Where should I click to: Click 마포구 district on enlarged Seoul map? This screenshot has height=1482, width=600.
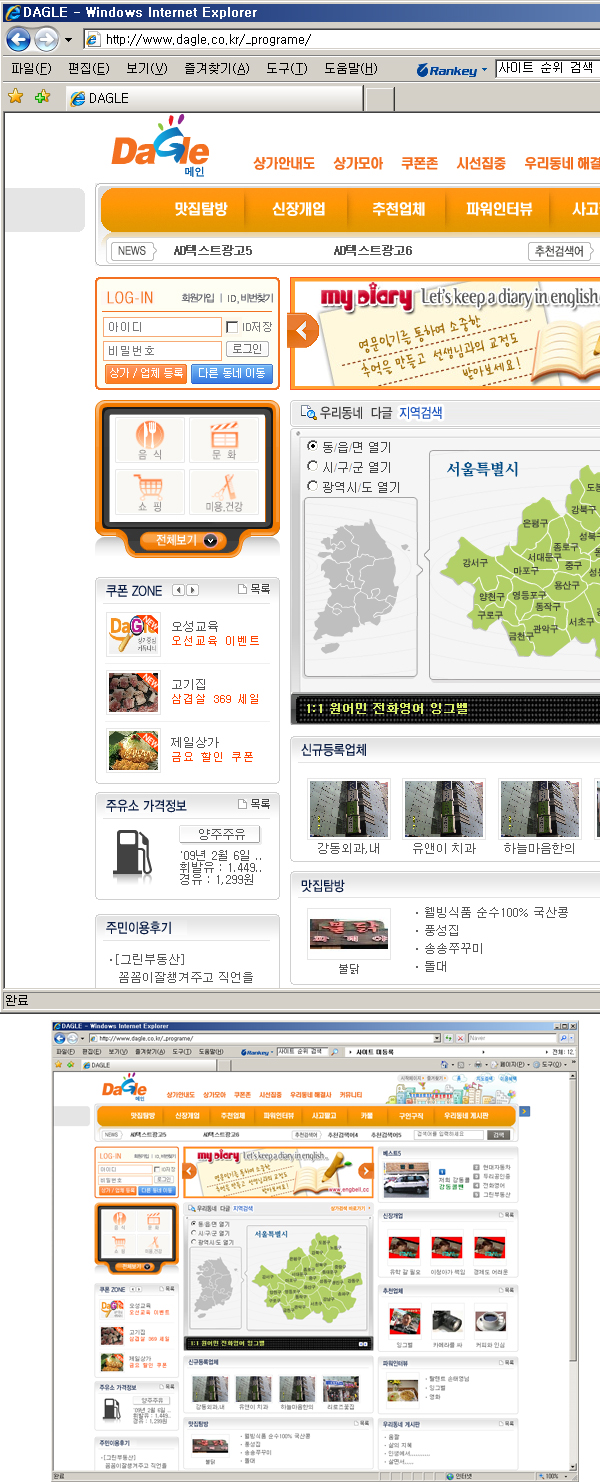pos(526,570)
